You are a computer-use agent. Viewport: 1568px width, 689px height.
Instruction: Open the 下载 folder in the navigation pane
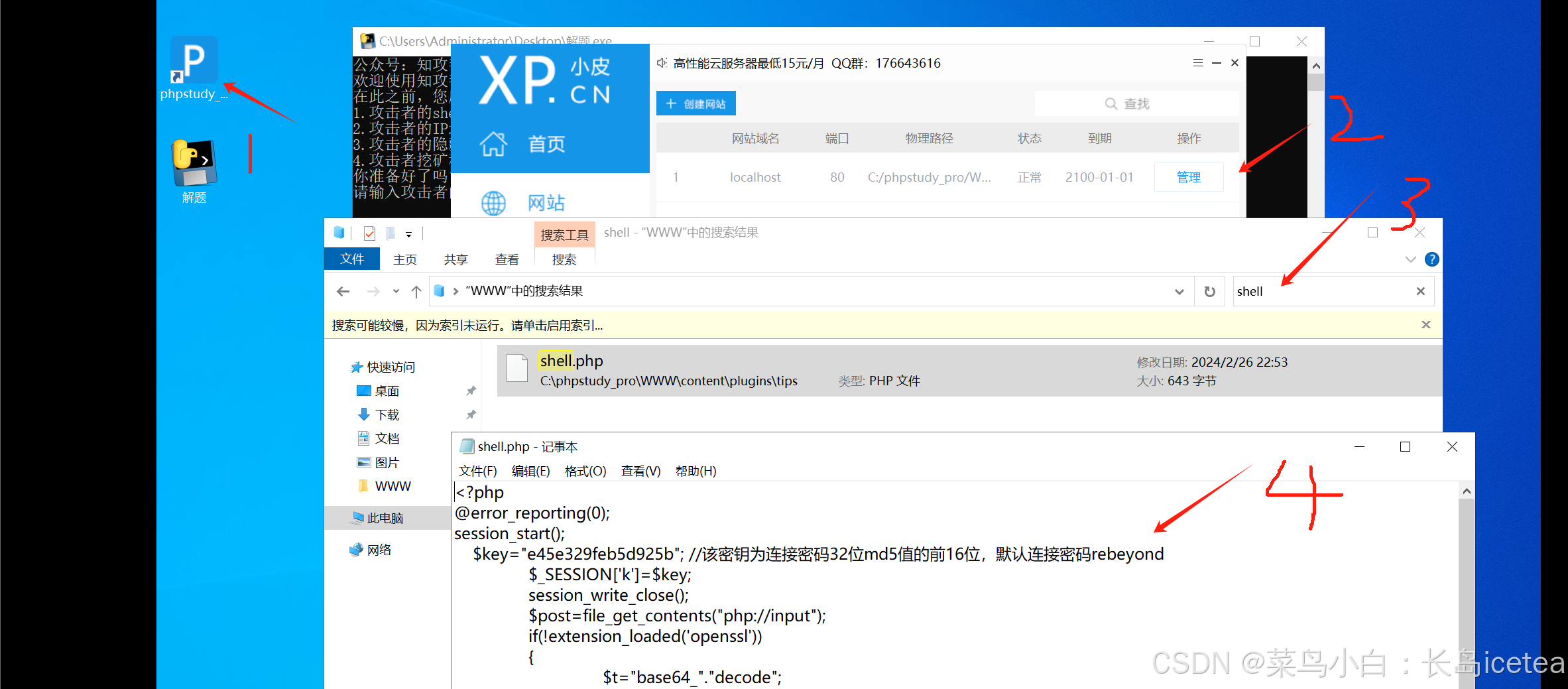click(387, 414)
